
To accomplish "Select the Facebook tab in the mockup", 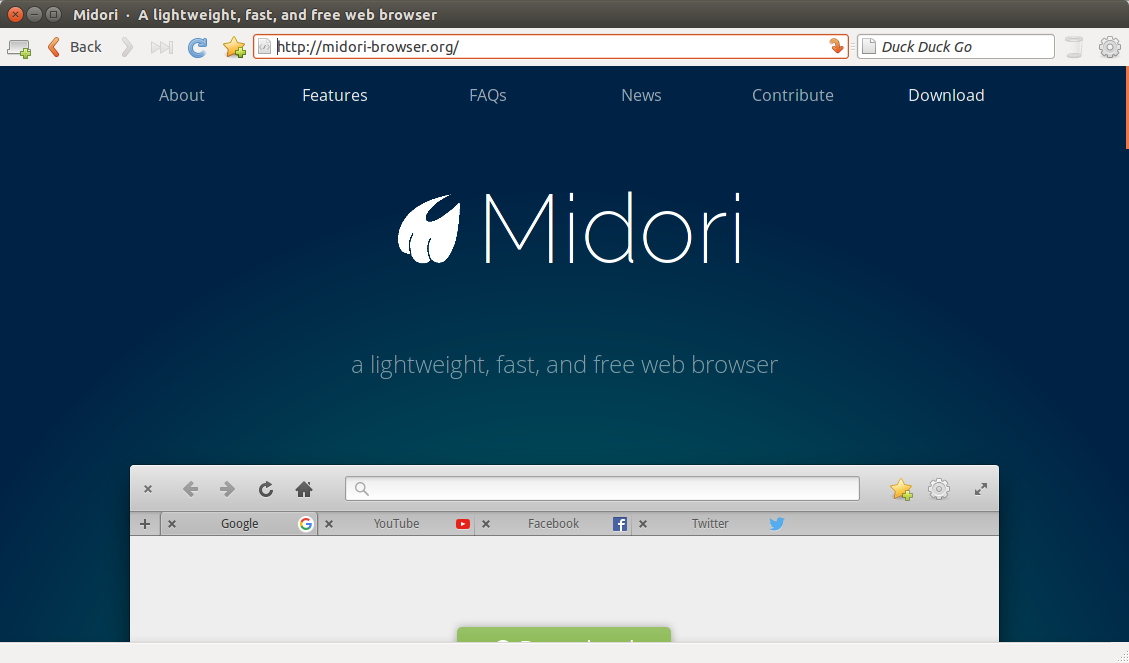I will 553,523.
